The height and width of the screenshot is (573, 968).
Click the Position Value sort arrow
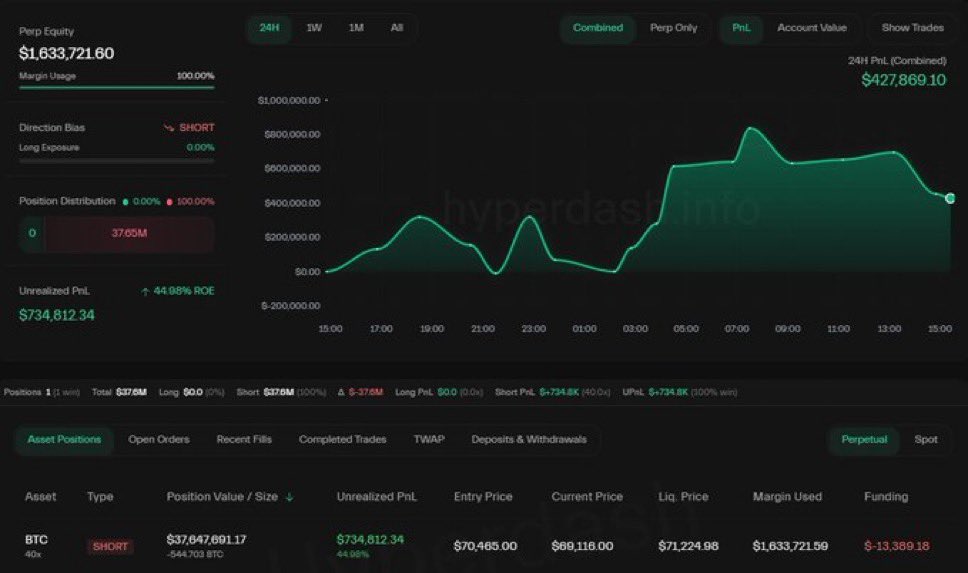coord(289,497)
